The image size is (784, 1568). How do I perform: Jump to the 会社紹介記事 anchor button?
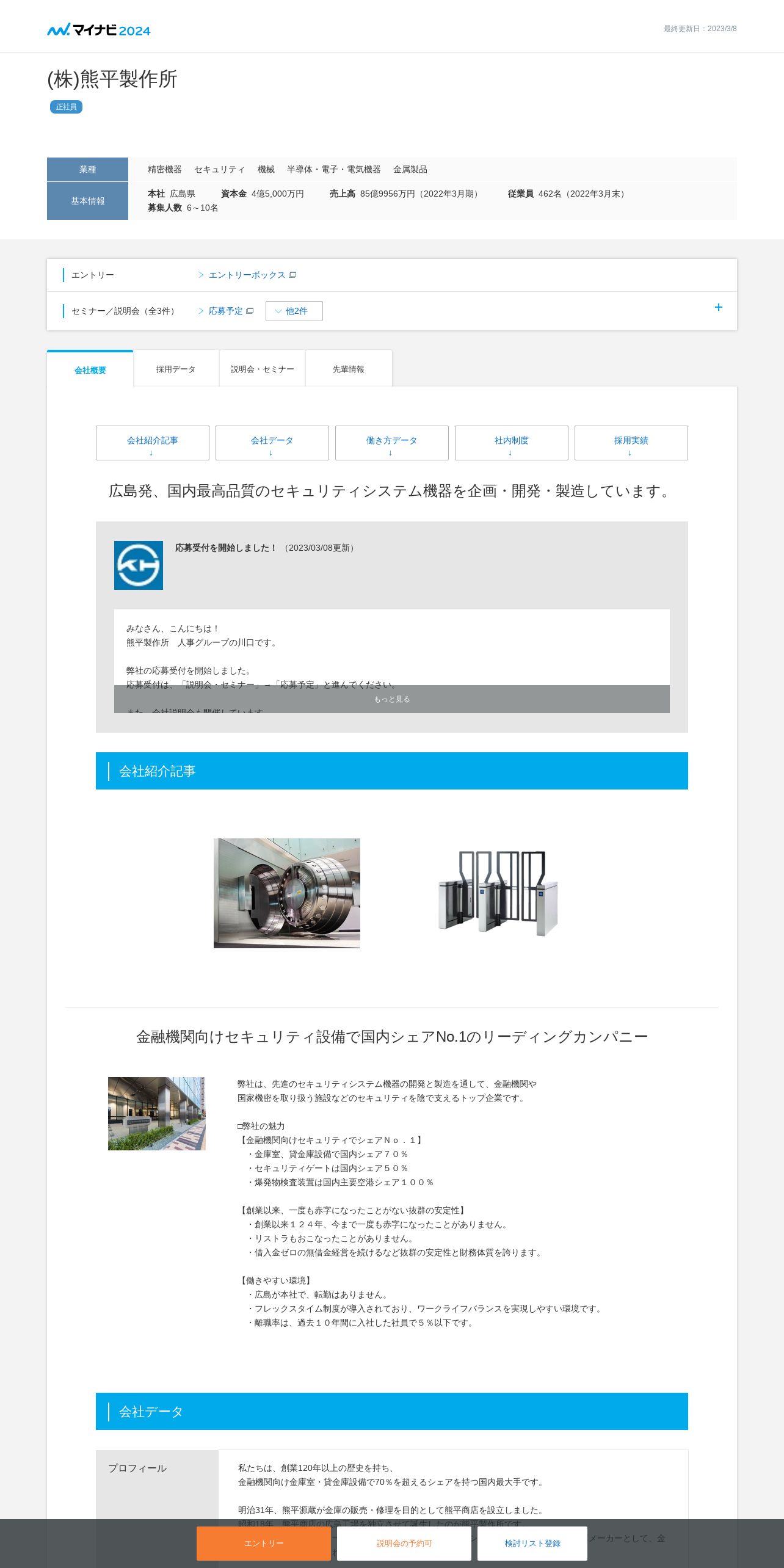[x=153, y=443]
